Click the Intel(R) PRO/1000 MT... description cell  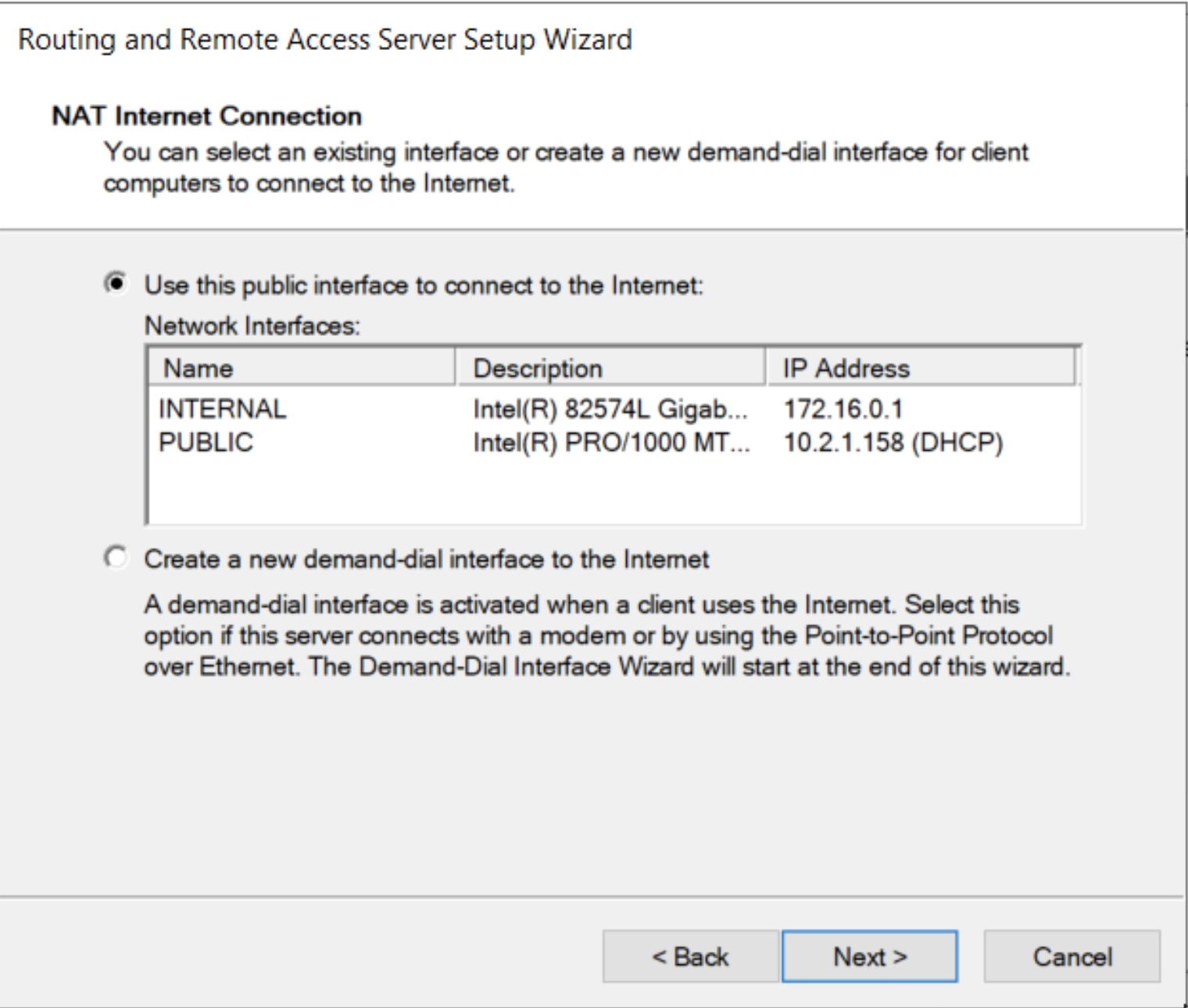(x=611, y=442)
